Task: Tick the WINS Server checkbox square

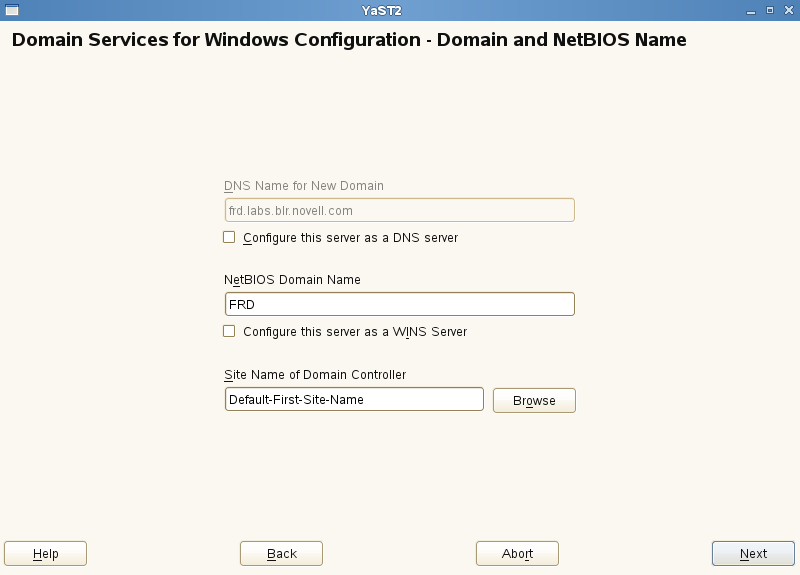Action: click(229, 331)
